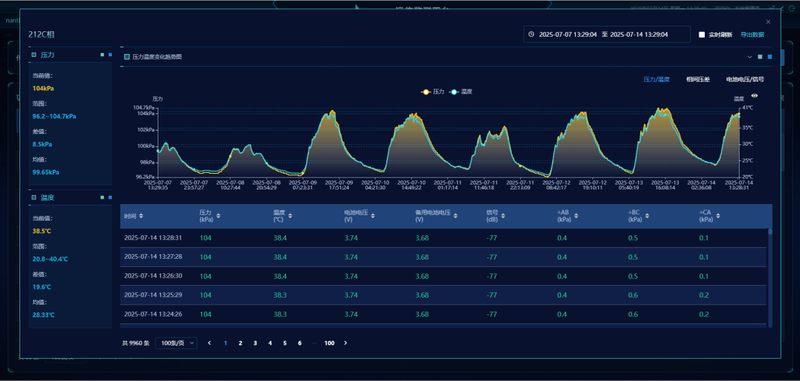Sort table by 电池电压 (V) column
Screen dimensions: 800x381
point(372,216)
